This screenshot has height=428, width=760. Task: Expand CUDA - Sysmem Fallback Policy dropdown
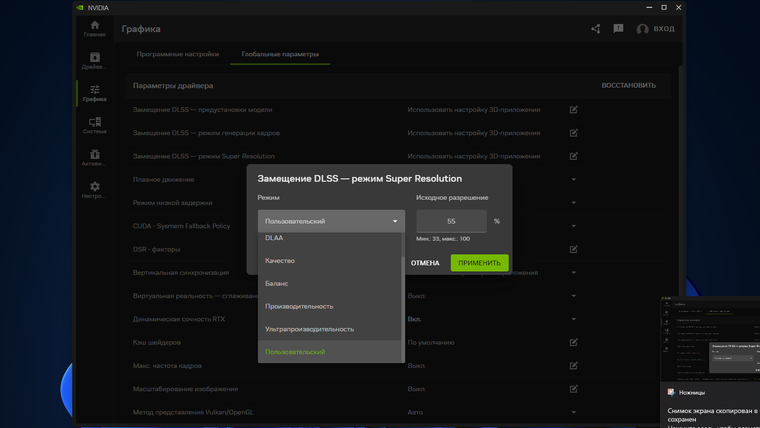(573, 226)
